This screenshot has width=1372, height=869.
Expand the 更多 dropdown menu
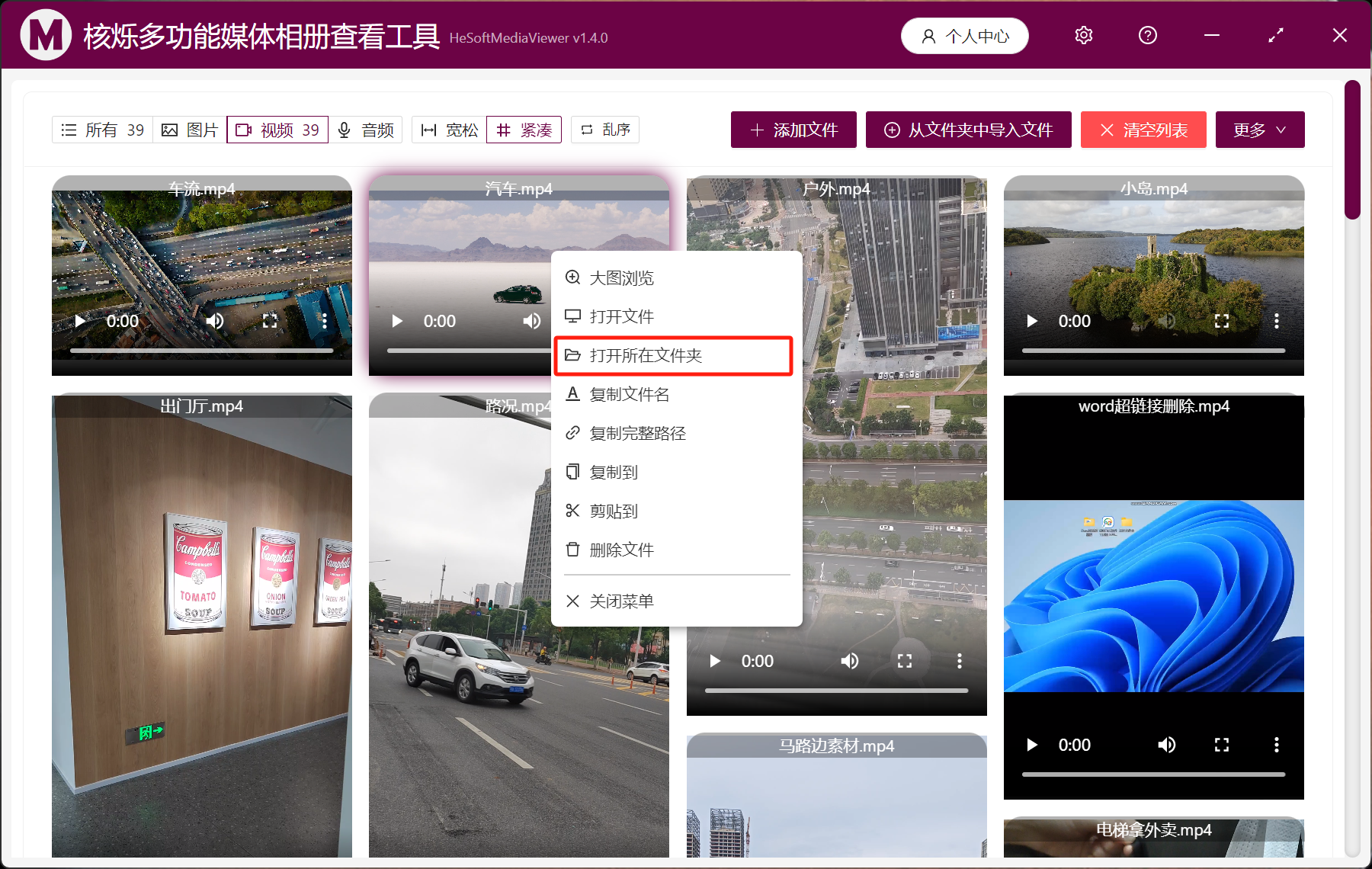1259,130
